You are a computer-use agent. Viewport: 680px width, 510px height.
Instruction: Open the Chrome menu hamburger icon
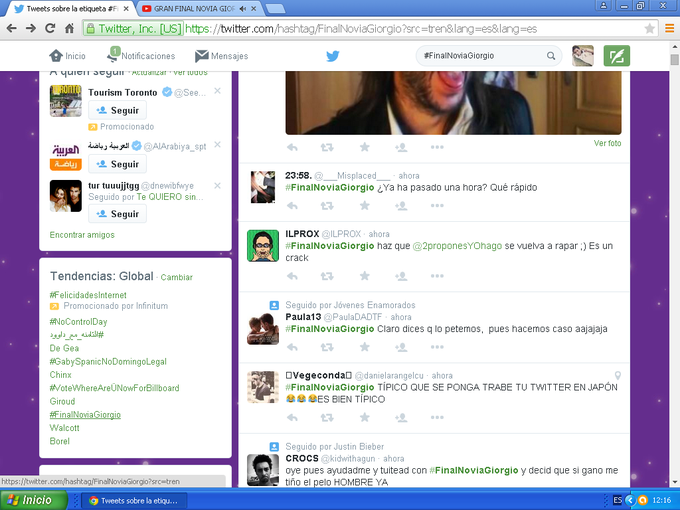[x=669, y=29]
